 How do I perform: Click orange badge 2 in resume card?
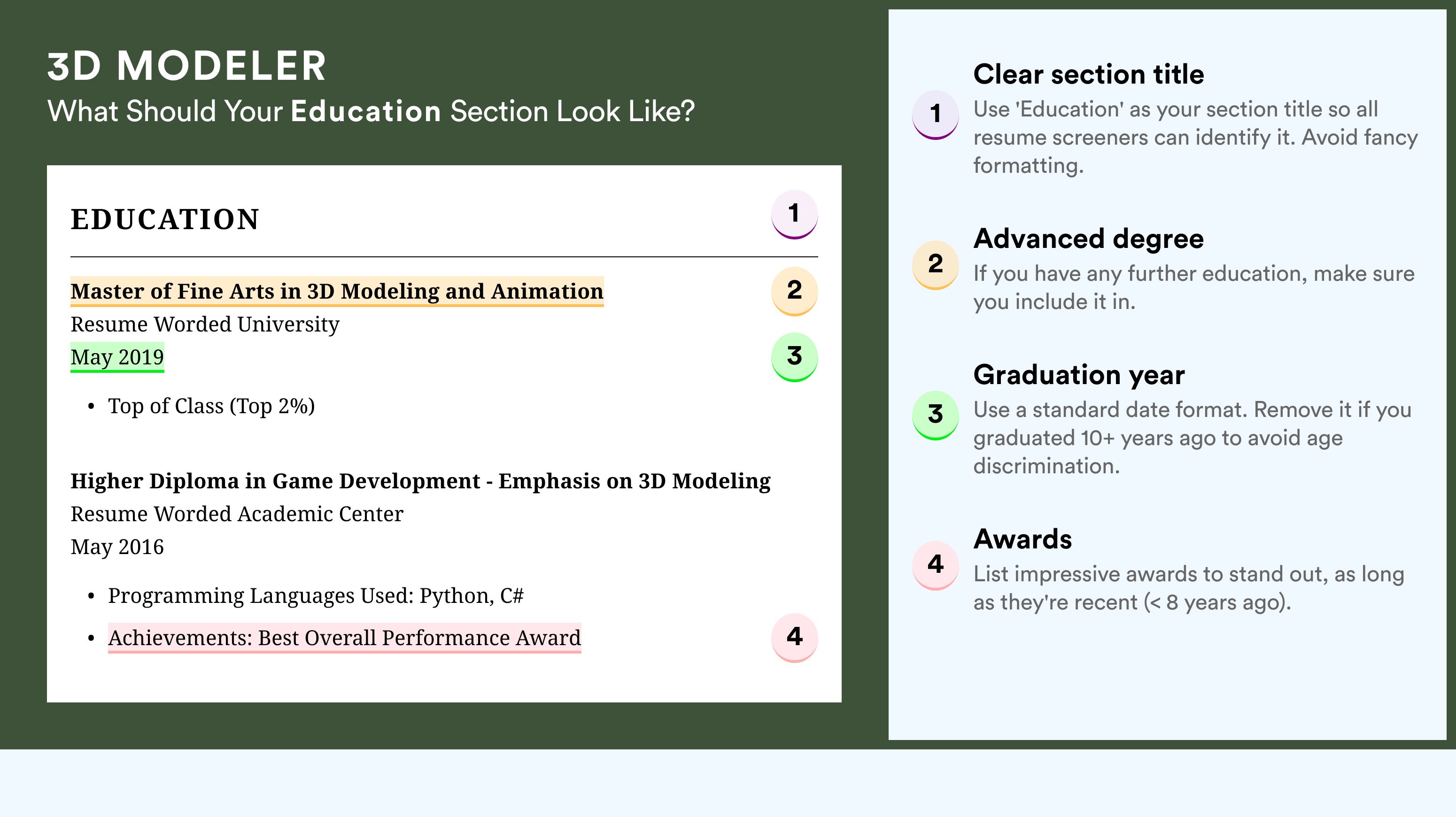point(794,291)
